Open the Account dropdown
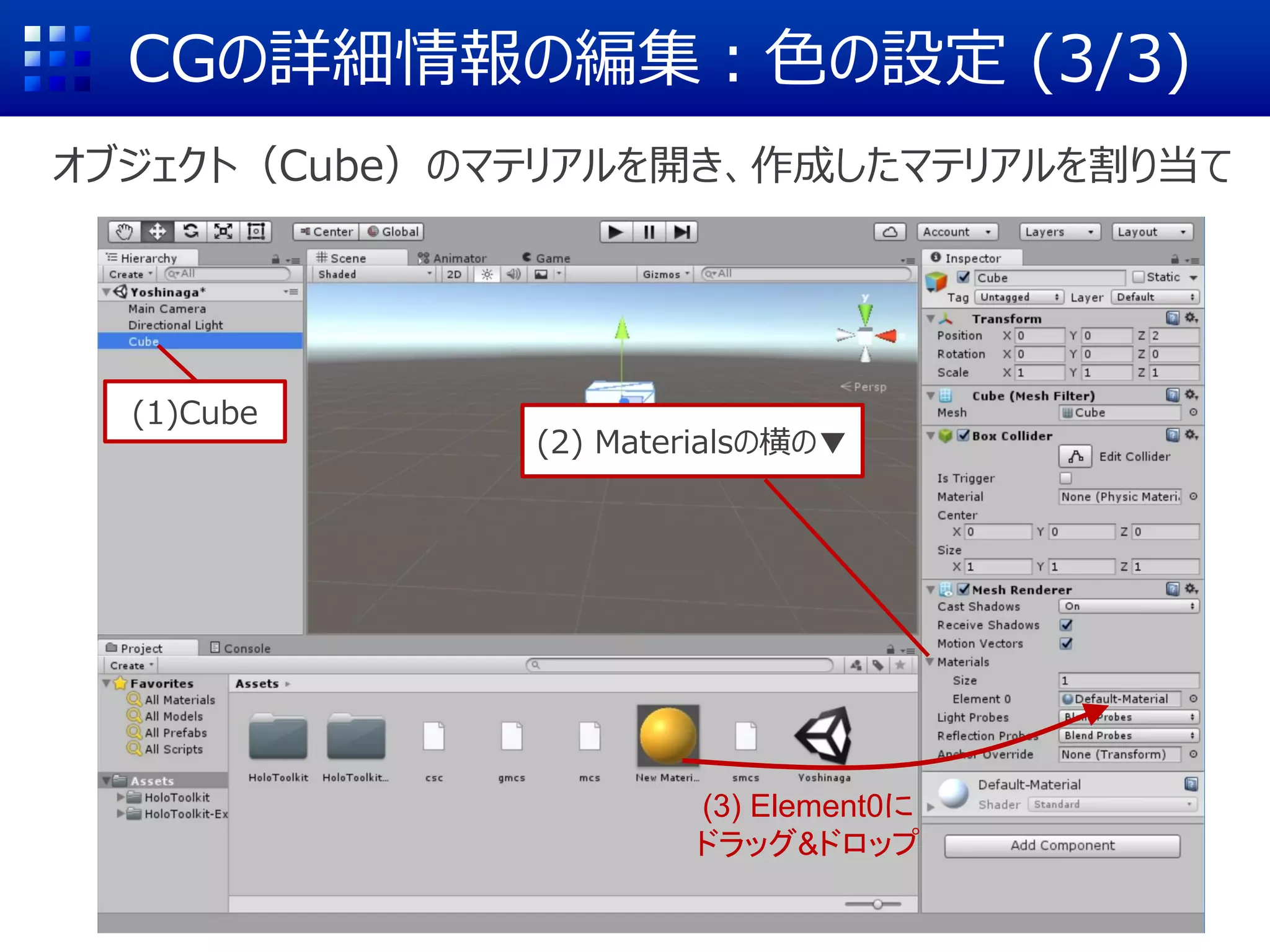This screenshot has width=1270, height=952. pos(957,232)
